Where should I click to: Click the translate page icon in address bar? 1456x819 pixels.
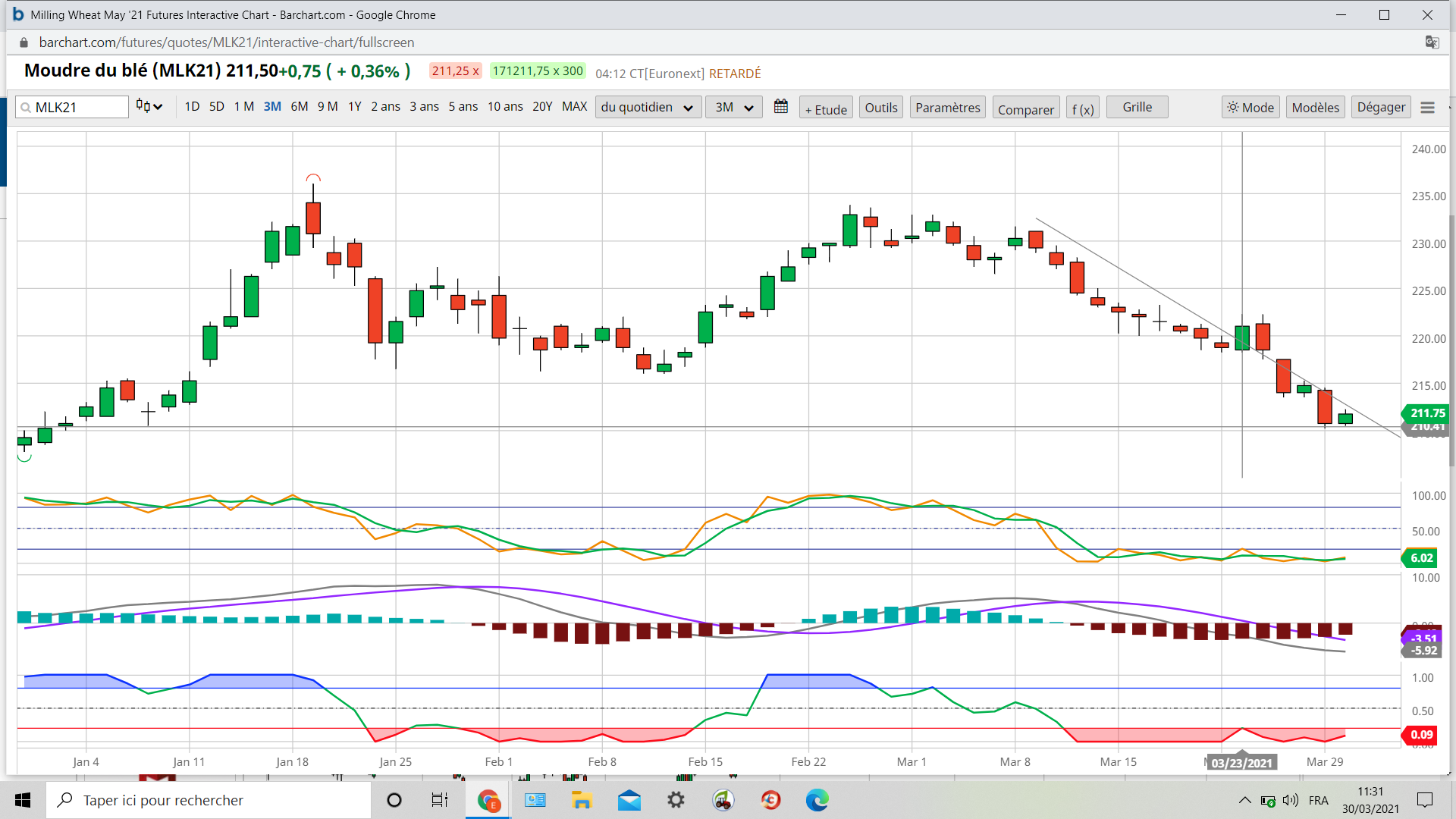[x=1432, y=42]
